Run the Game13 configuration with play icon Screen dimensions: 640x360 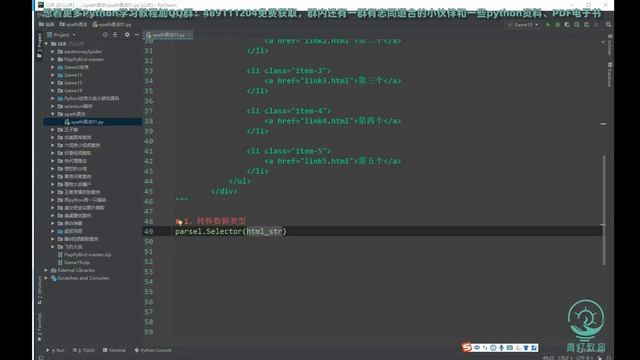548,25
